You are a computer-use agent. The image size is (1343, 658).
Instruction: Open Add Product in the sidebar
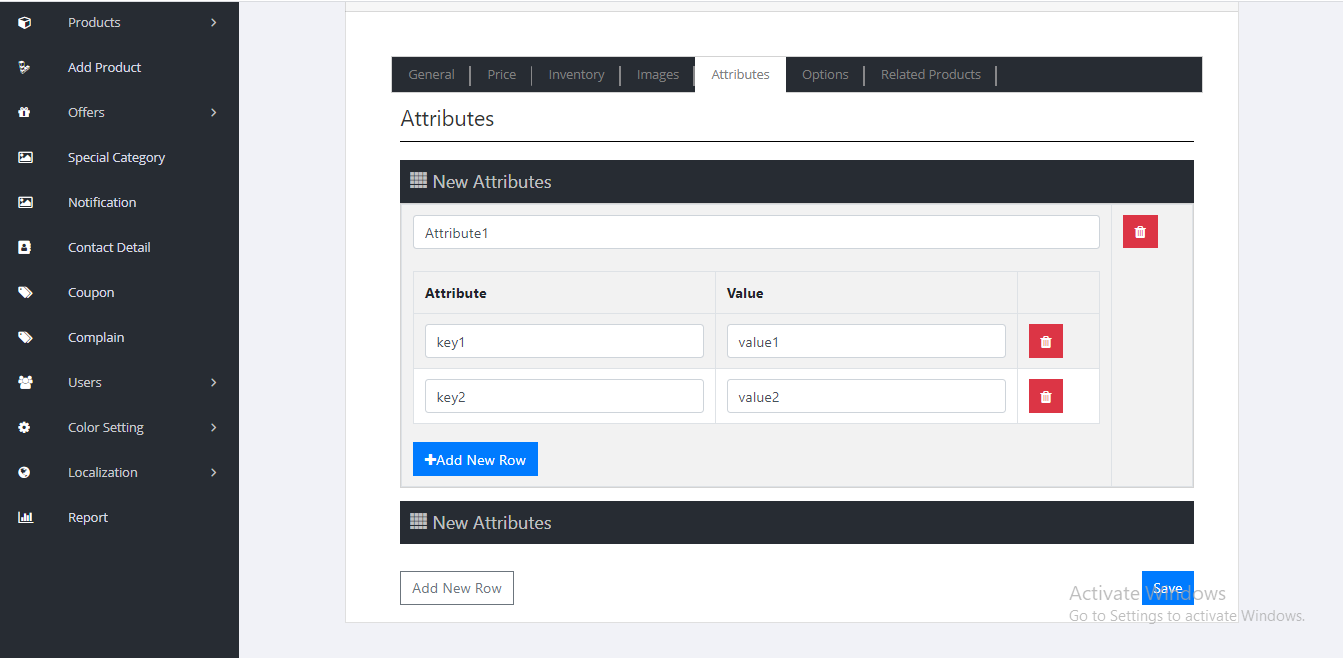click(x=104, y=67)
